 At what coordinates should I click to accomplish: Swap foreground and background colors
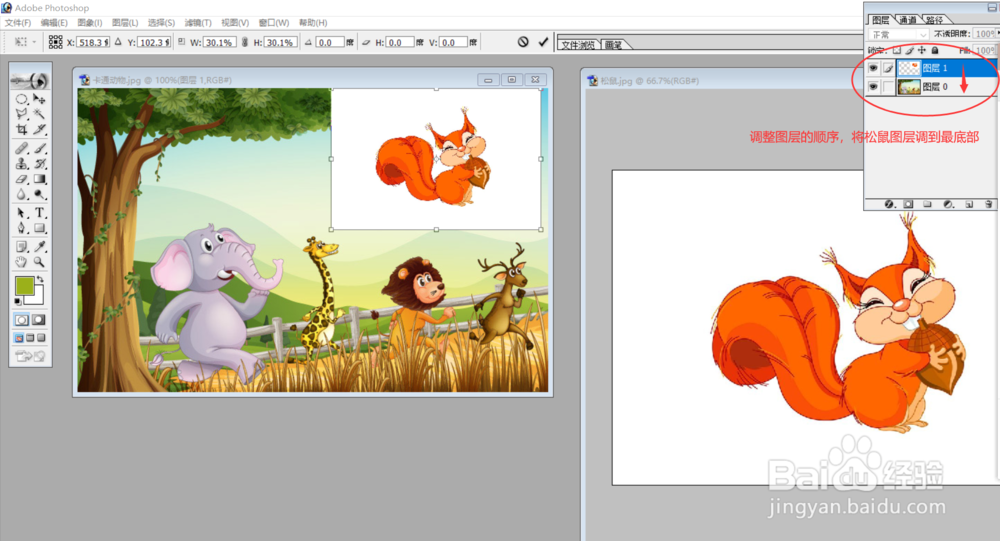click(40, 279)
